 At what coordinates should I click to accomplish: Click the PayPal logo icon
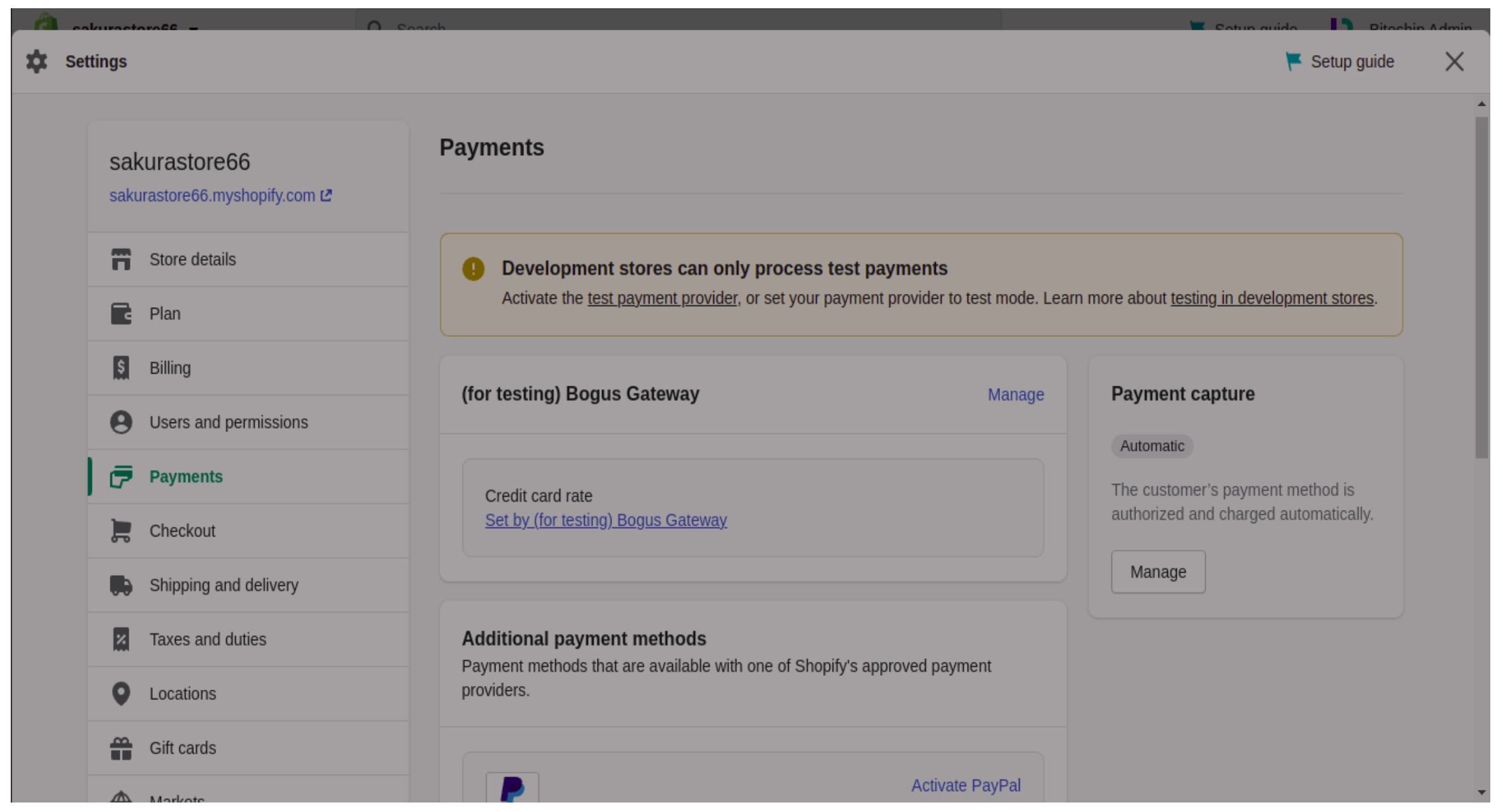tap(512, 787)
